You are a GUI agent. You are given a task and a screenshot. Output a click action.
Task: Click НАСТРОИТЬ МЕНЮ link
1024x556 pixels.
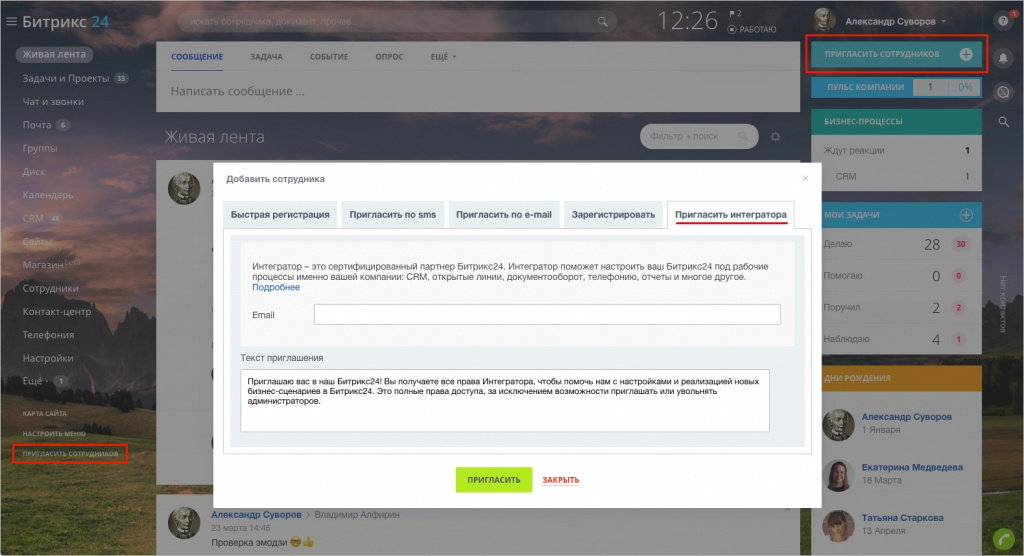(54, 434)
